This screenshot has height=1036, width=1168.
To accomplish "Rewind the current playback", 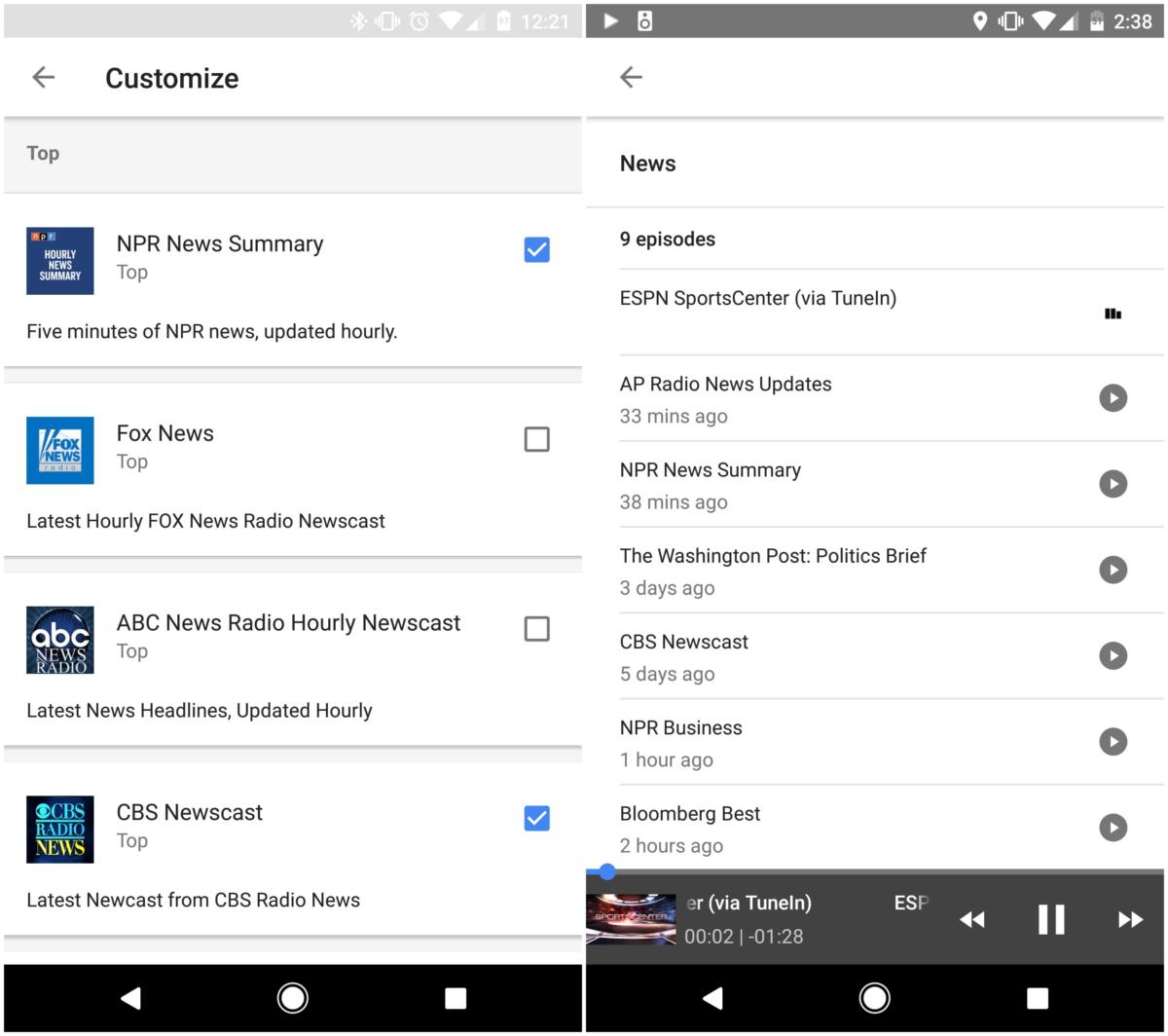I will point(971,919).
